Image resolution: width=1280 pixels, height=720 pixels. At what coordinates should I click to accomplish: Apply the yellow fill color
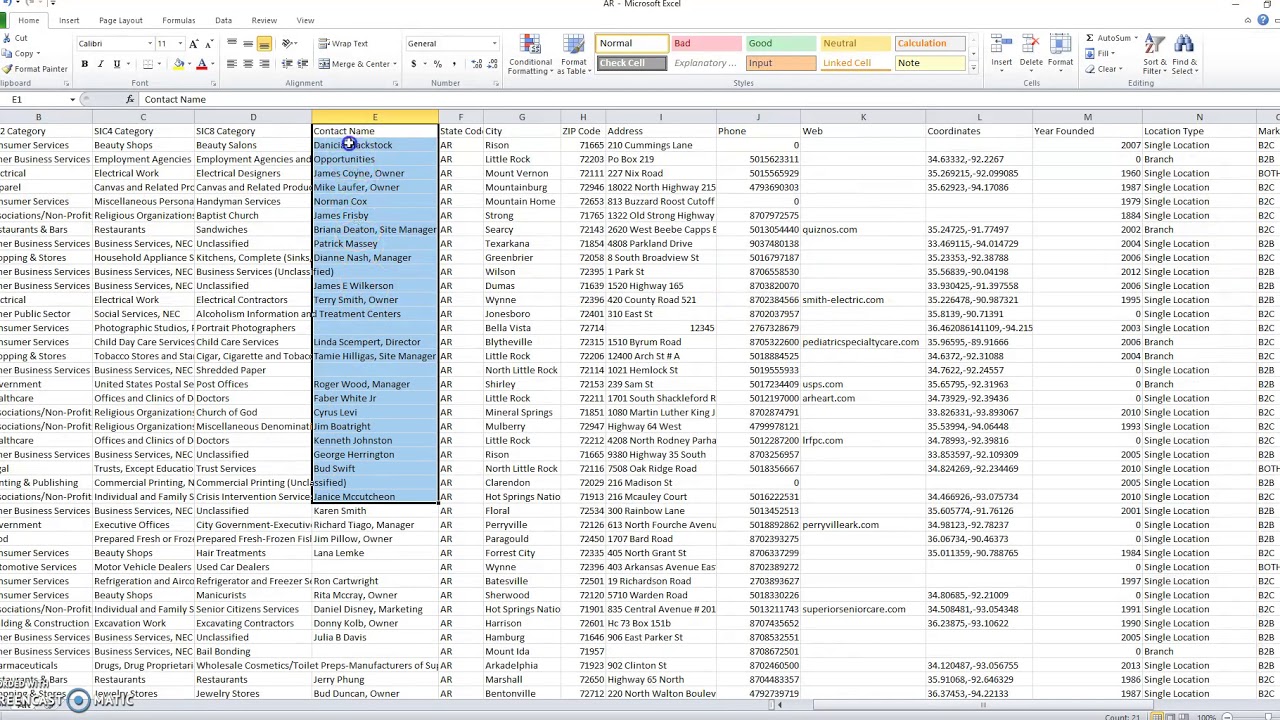point(178,64)
